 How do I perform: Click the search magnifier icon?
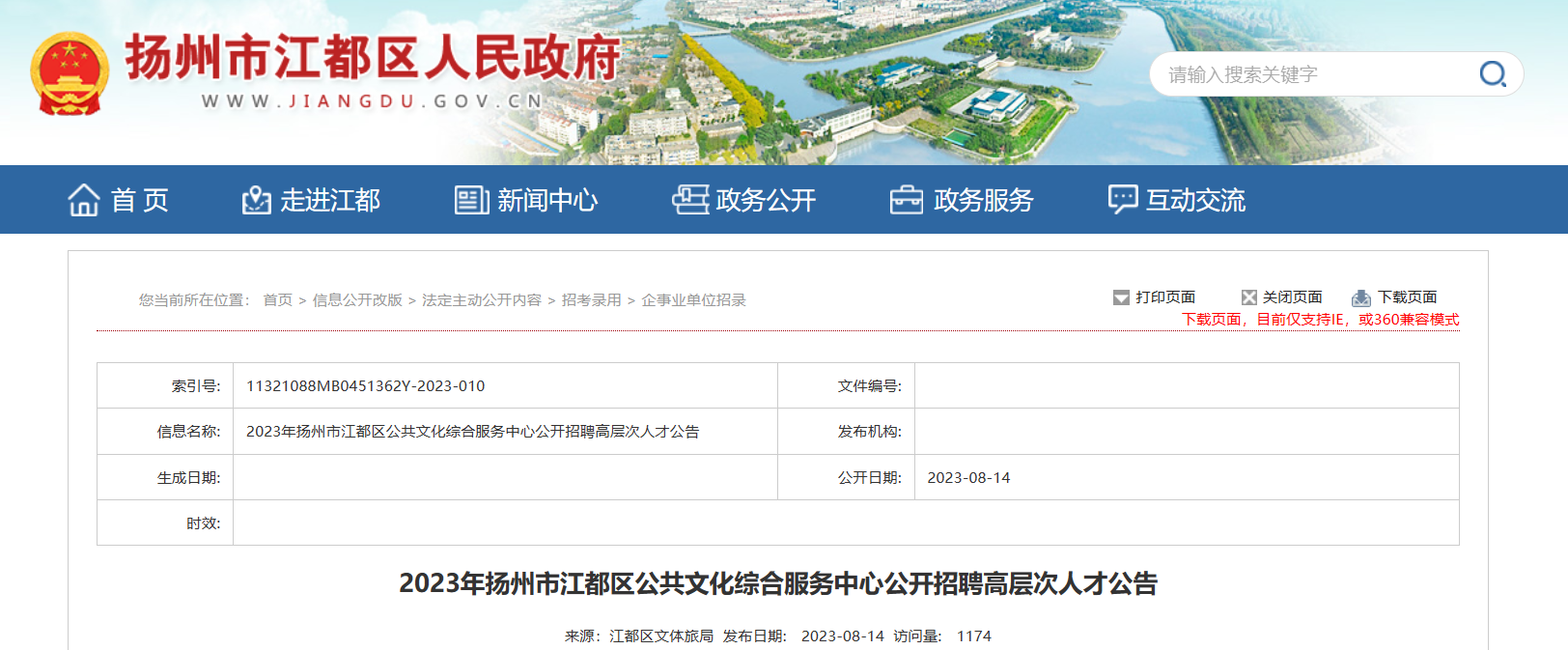pos(1492,74)
